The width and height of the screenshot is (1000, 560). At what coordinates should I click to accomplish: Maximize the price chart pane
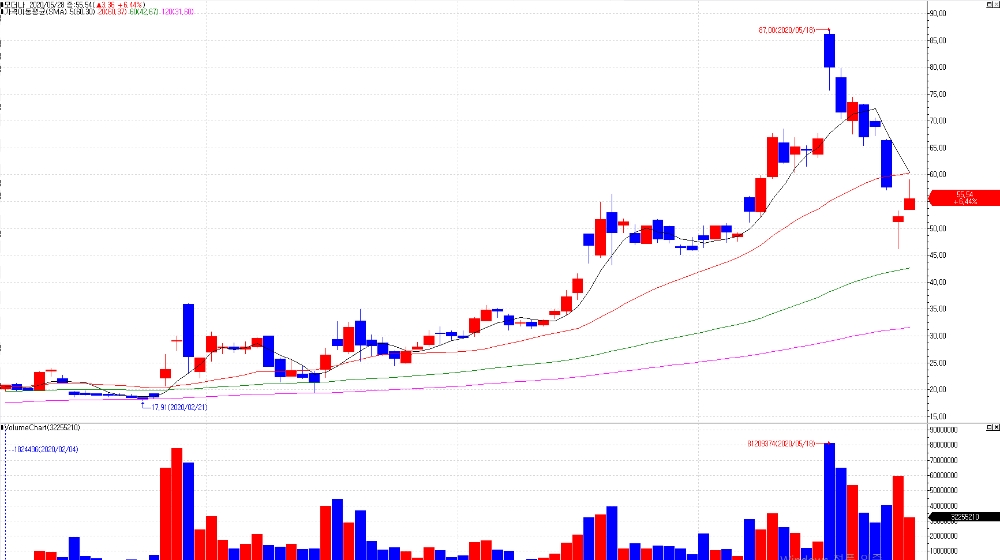tap(989, 4)
